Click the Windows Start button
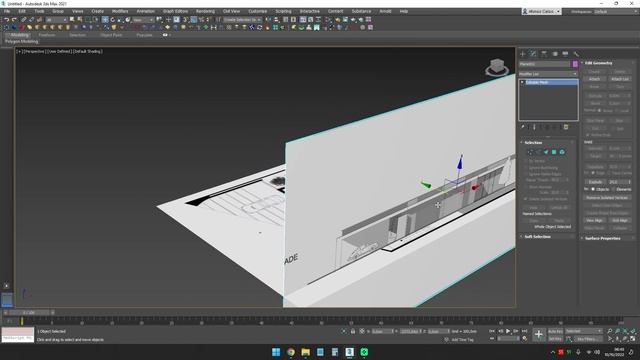 276,352
